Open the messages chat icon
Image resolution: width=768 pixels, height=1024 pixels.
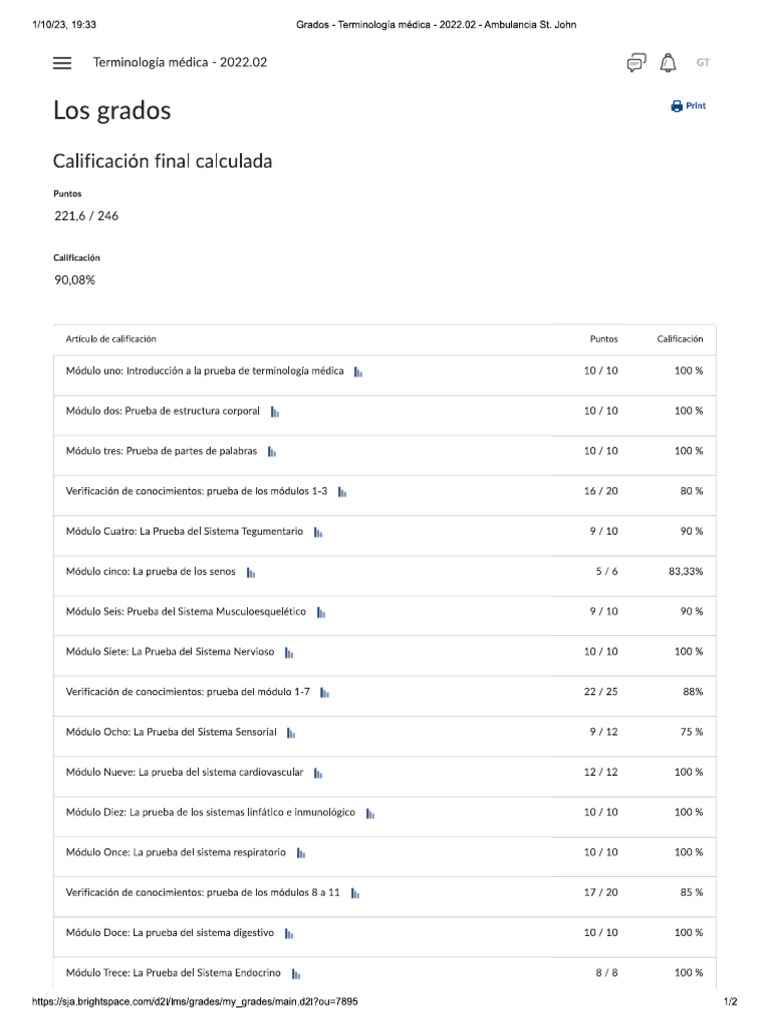pyautogui.click(x=636, y=63)
